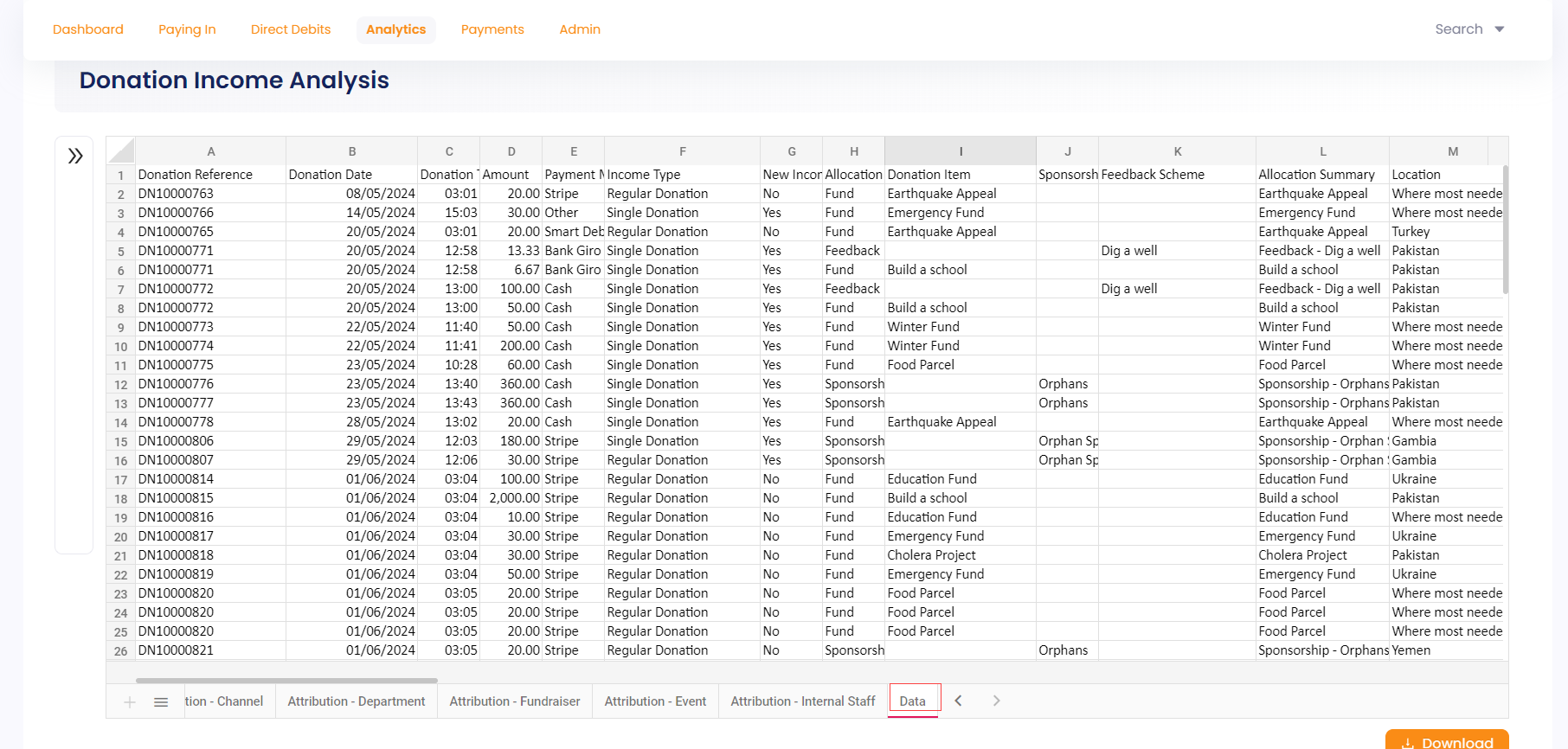Open the Paying In menu
This screenshot has height=749, width=1568.
[187, 29]
